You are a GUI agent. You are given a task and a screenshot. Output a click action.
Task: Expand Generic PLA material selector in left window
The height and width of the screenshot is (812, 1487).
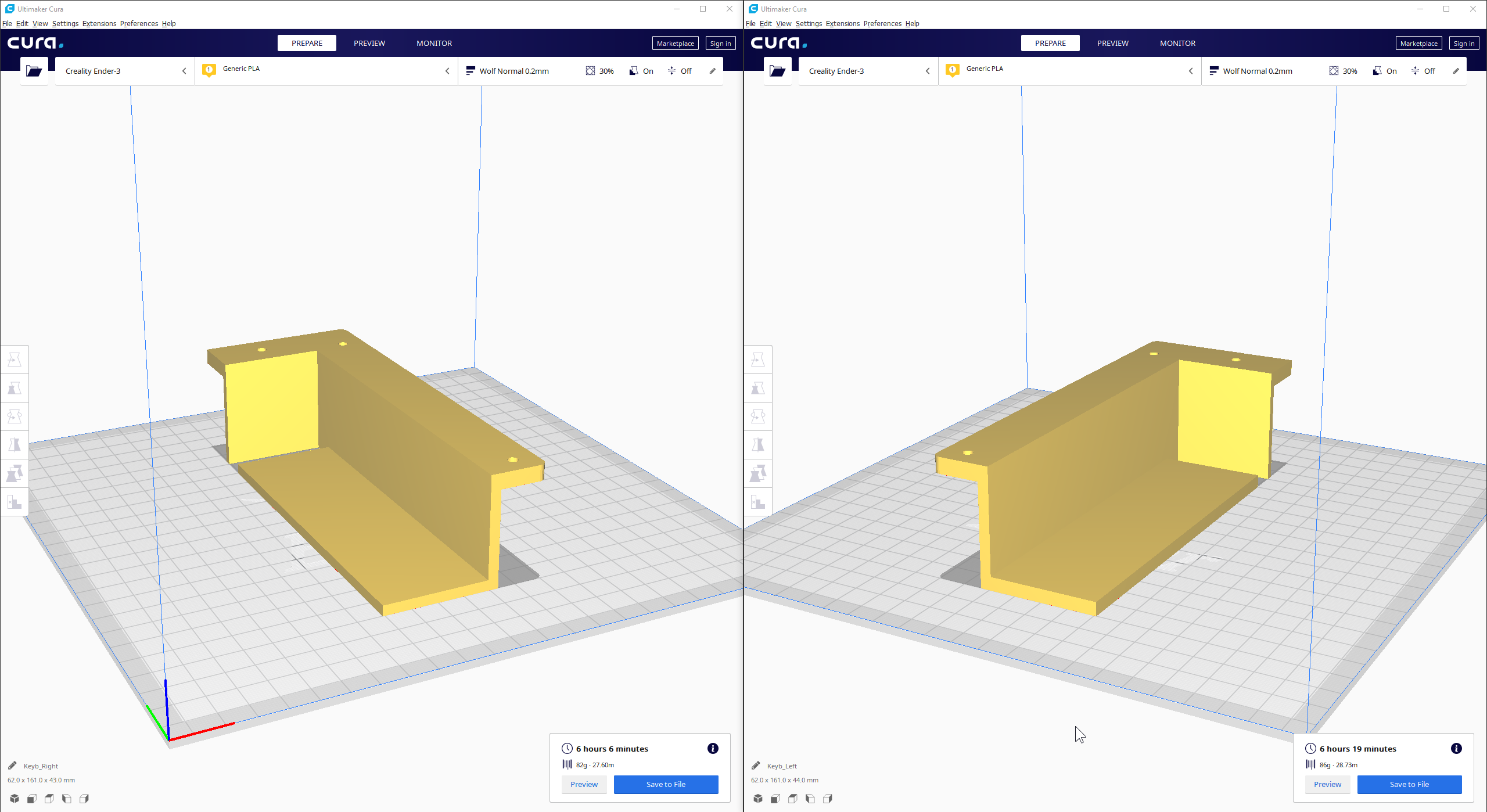(x=326, y=71)
